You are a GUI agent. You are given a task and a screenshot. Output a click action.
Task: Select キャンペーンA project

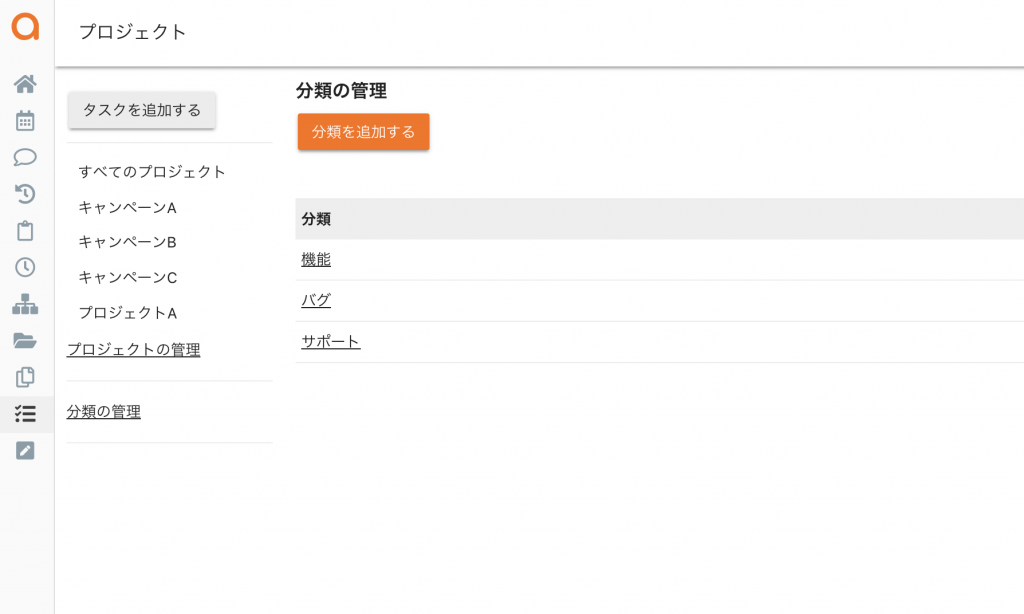pos(128,207)
